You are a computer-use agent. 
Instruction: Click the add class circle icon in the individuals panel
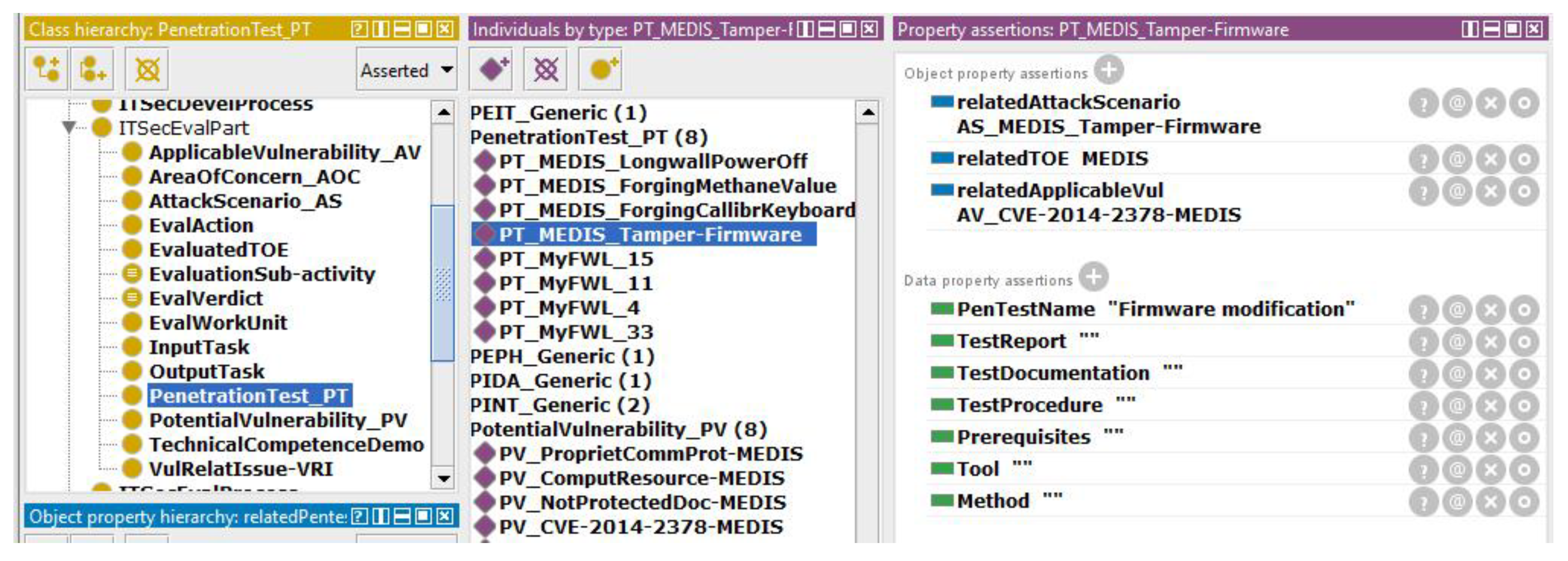pyautogui.click(x=600, y=69)
